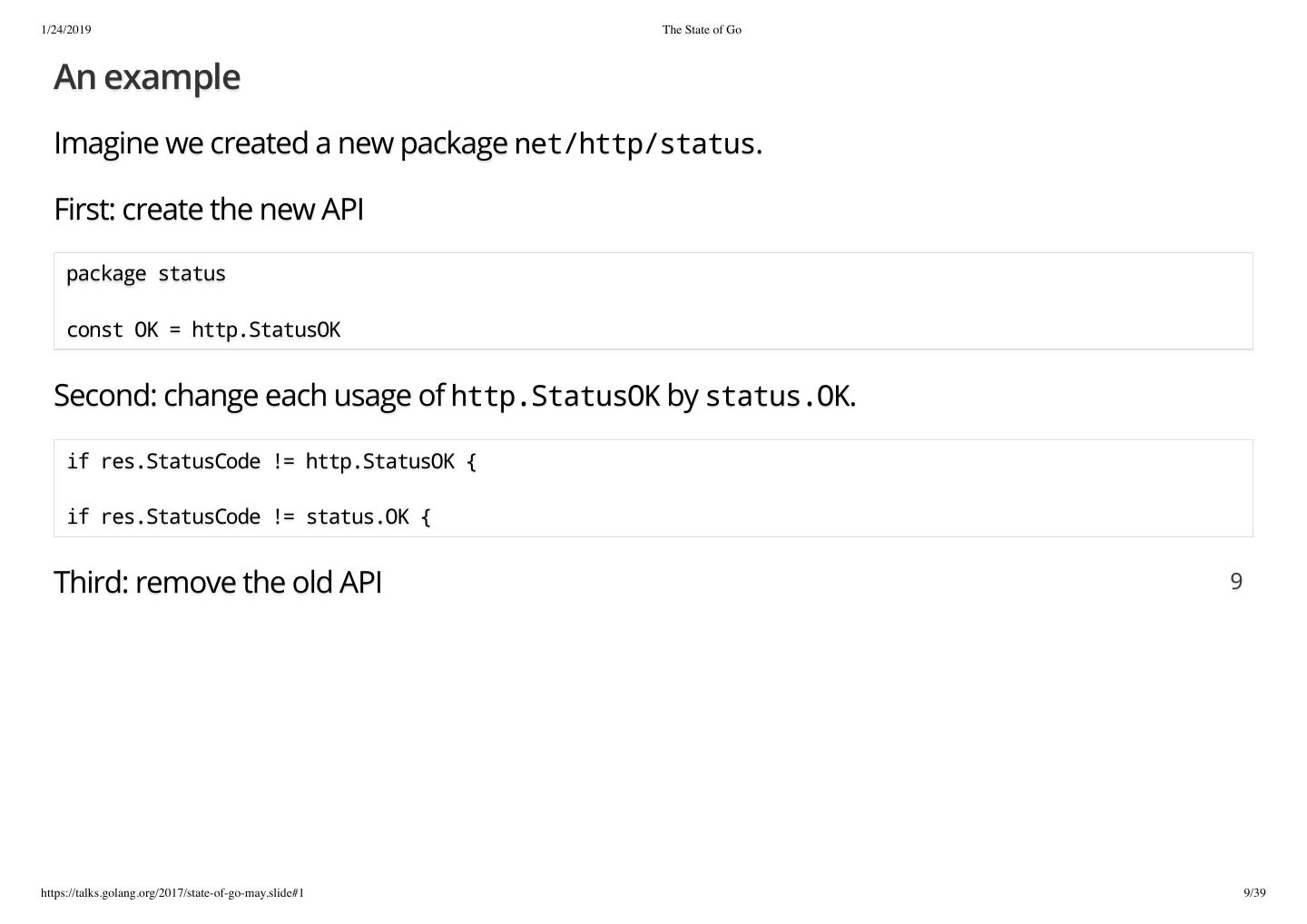The height and width of the screenshot is (924, 1307).
Task: Click the "The State of Go" page title
Action: 702,30
